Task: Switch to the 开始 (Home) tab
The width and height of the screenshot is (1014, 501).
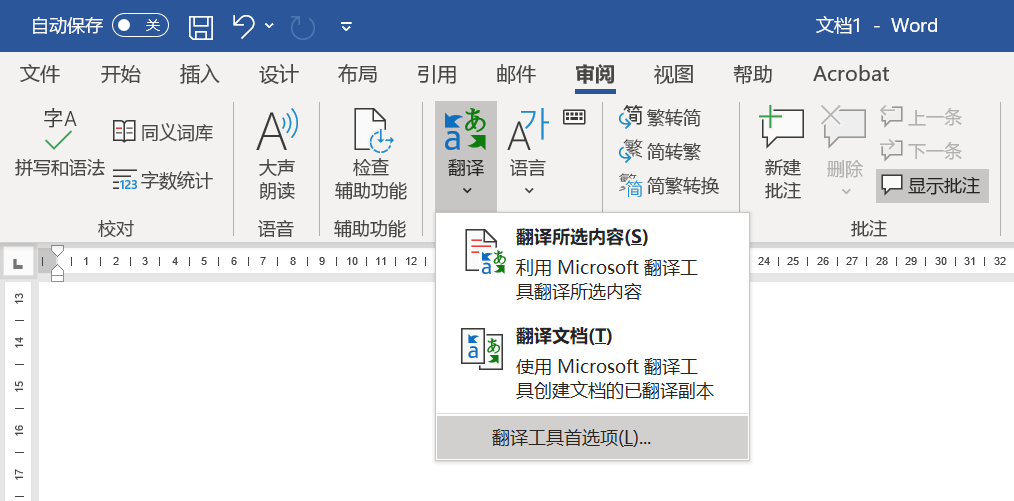Action: pyautogui.click(x=120, y=74)
